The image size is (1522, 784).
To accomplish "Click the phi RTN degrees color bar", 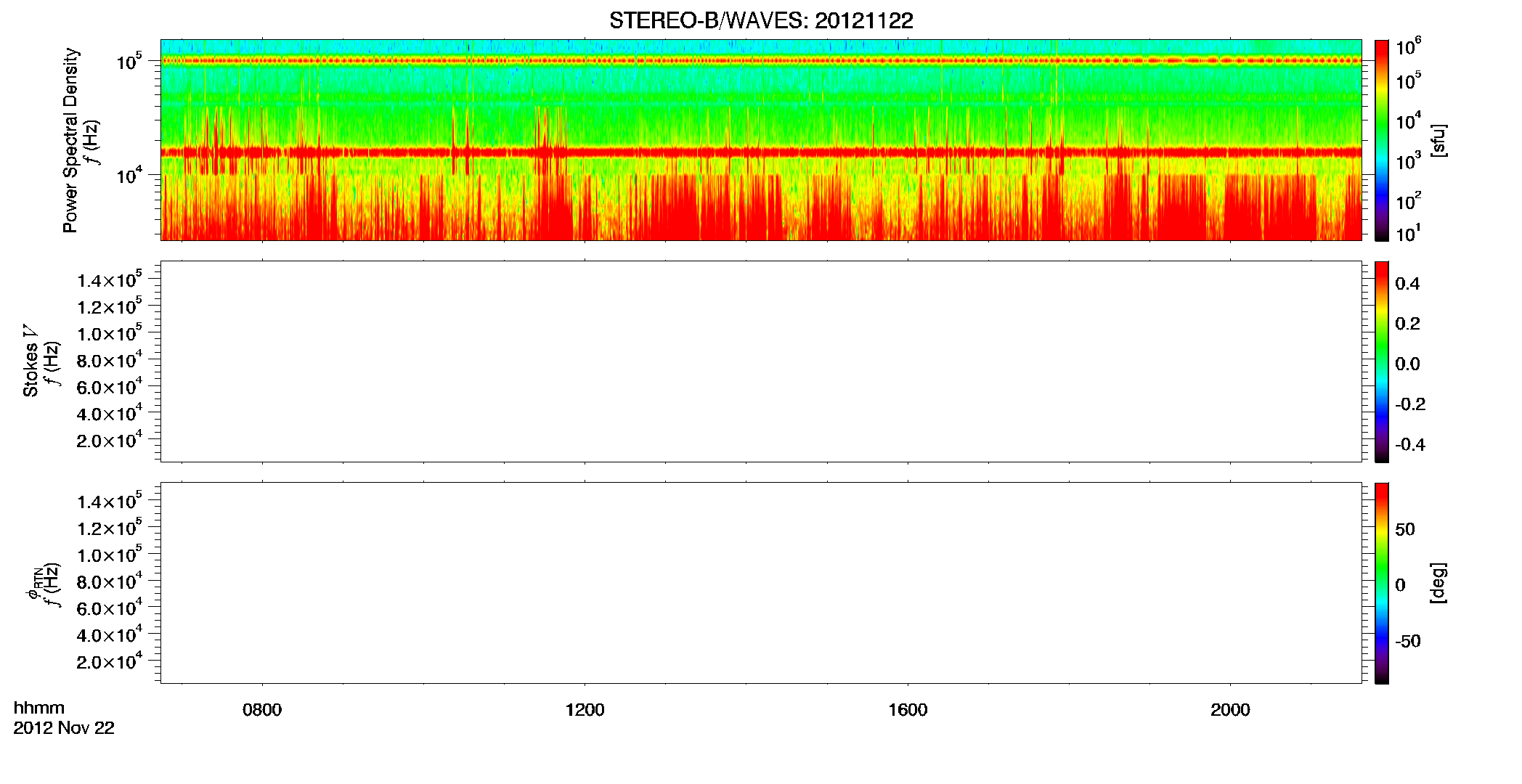I will click(1381, 583).
